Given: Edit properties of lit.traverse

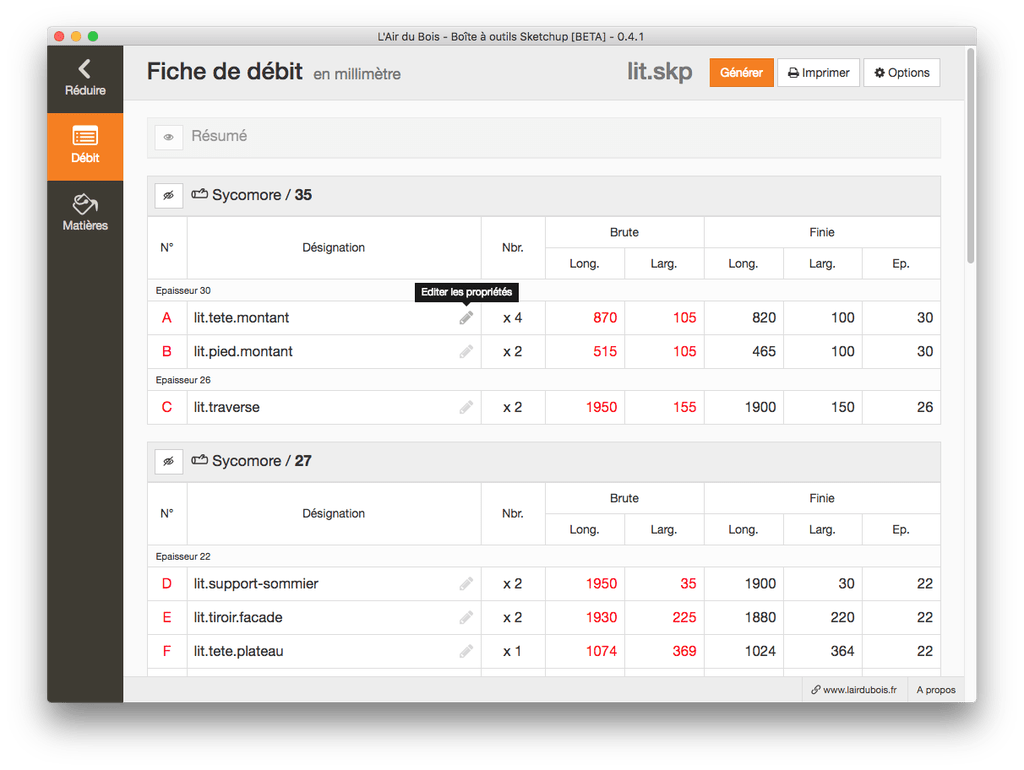Looking at the screenshot, I should click(466, 408).
